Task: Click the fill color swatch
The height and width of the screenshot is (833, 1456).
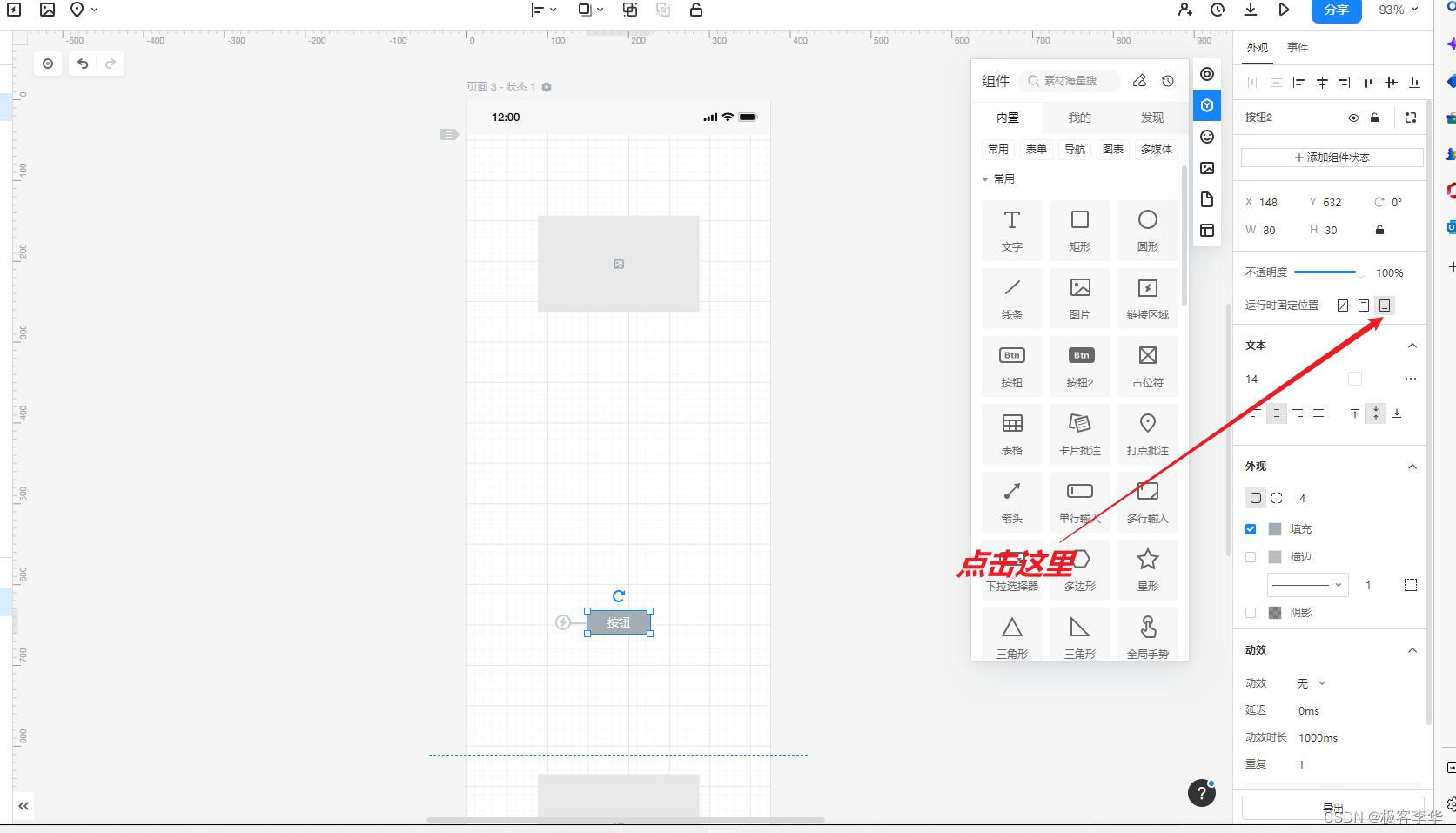Action: 1275,529
